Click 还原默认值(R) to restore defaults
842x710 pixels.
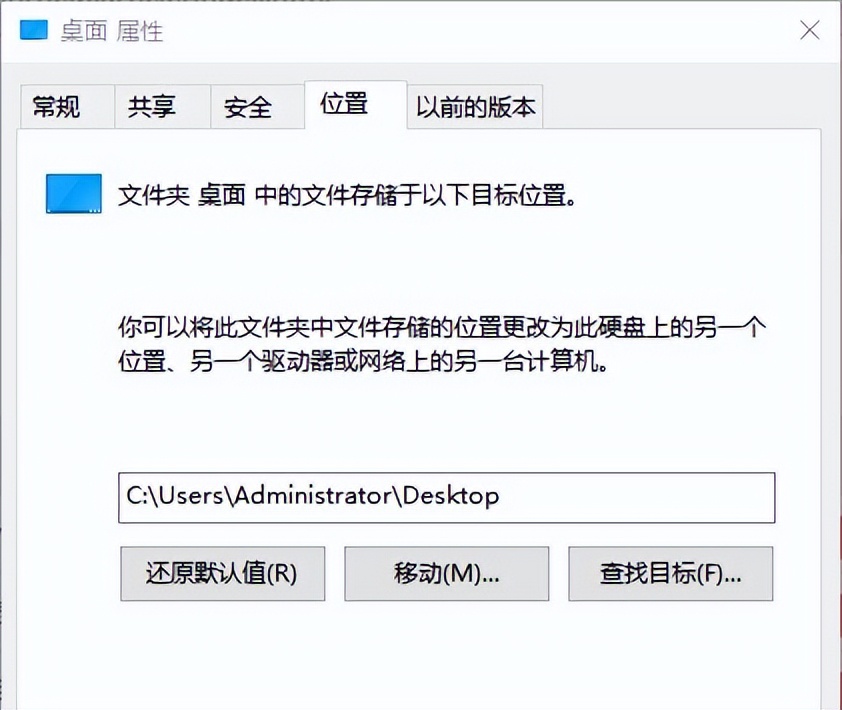tap(222, 574)
